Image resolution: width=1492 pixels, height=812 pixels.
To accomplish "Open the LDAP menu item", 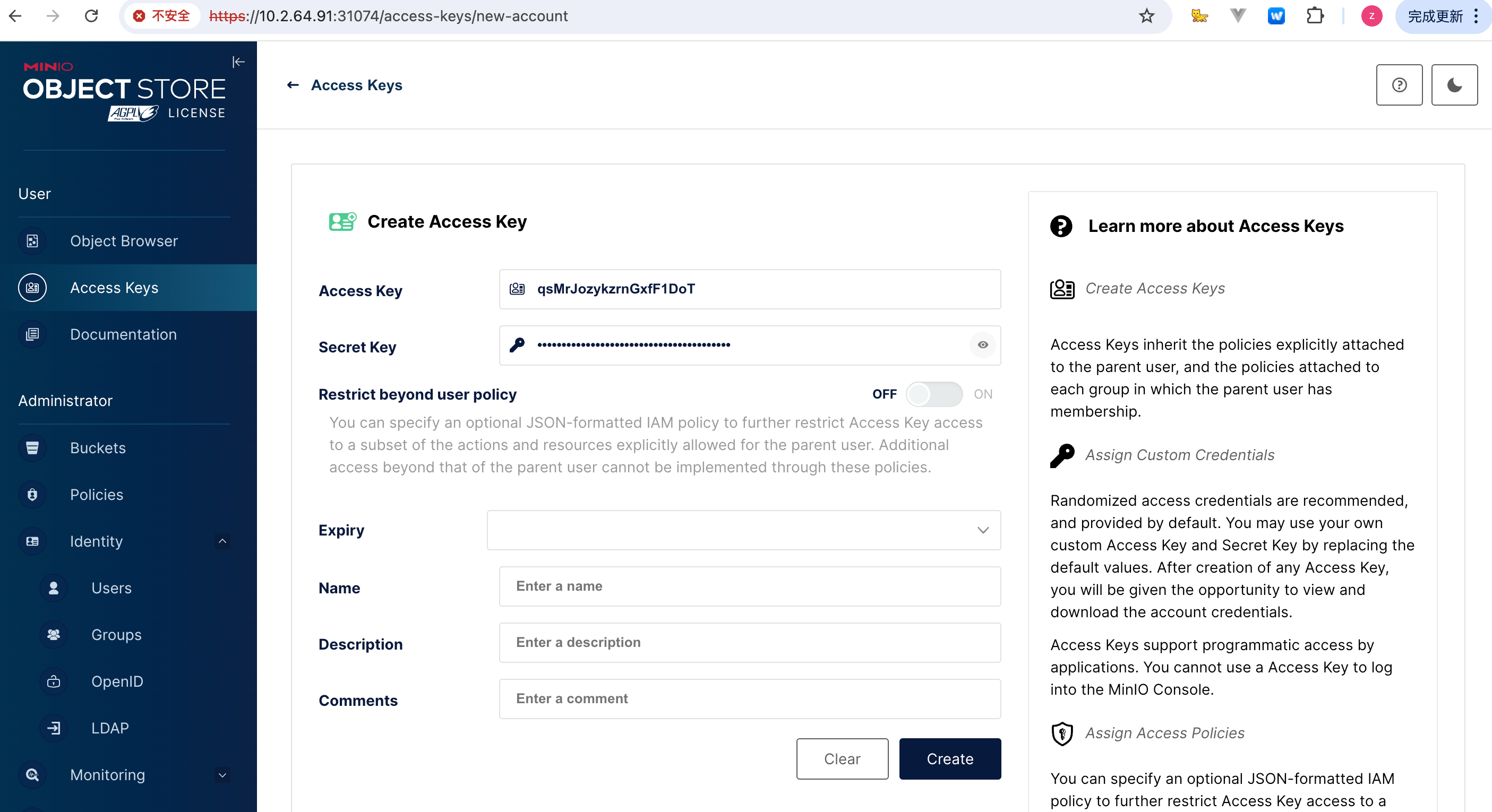I will (x=109, y=728).
